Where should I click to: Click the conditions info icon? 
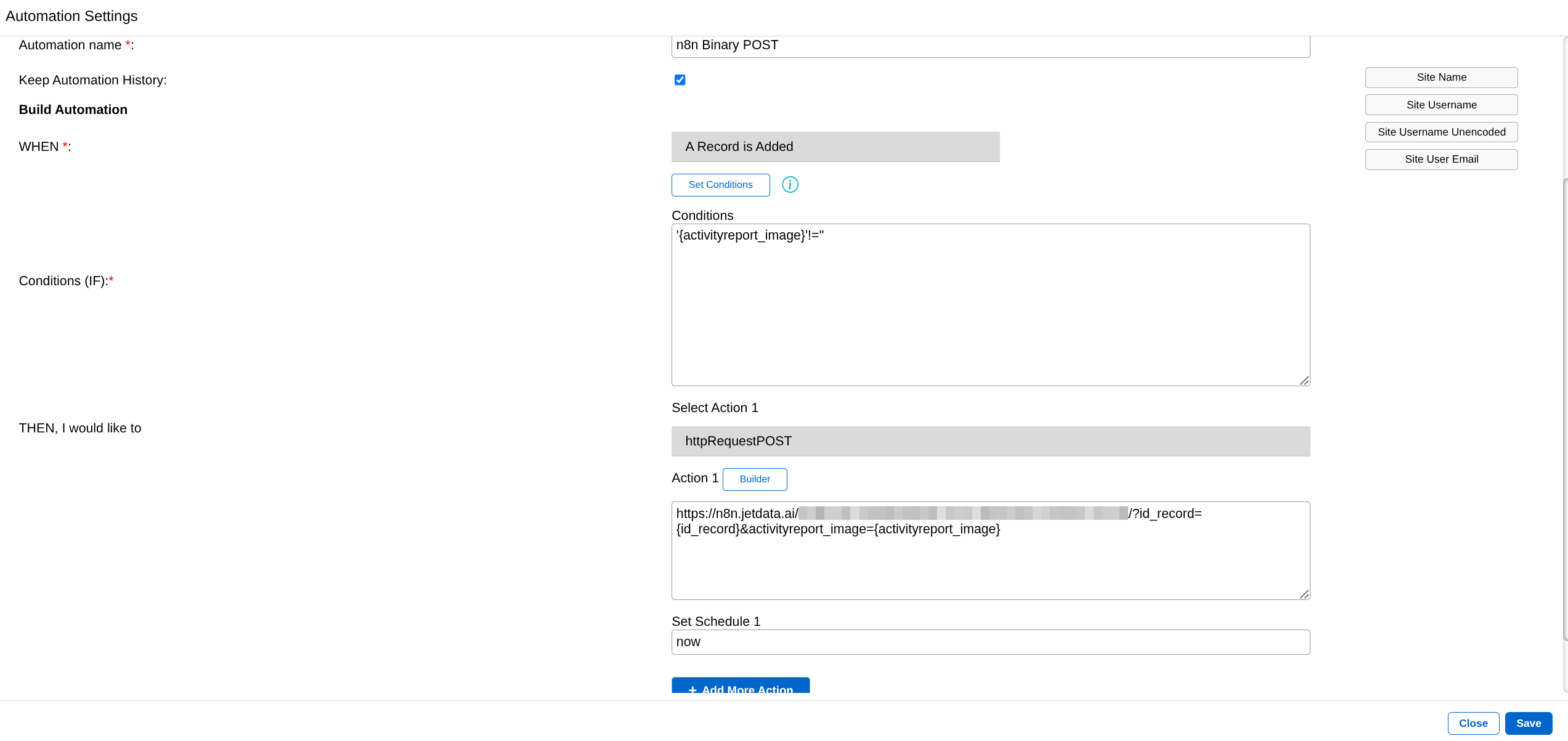(x=790, y=185)
